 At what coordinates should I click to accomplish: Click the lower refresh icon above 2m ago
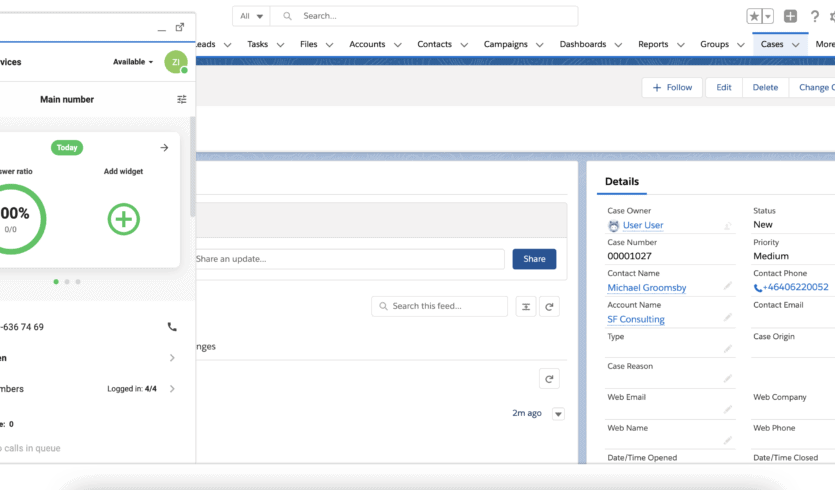point(549,379)
